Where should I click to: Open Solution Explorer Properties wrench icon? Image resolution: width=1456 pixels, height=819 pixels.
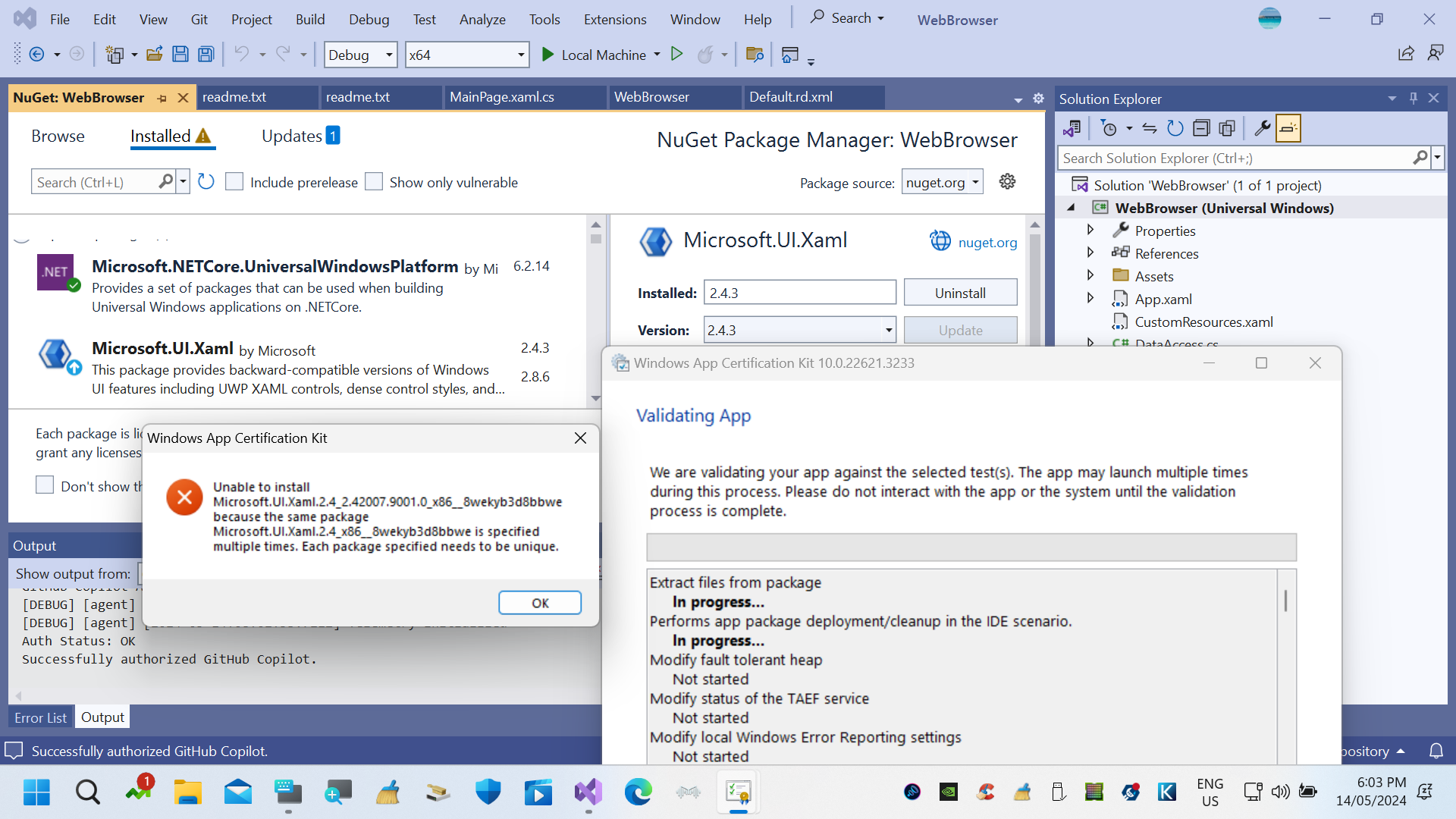(1262, 128)
